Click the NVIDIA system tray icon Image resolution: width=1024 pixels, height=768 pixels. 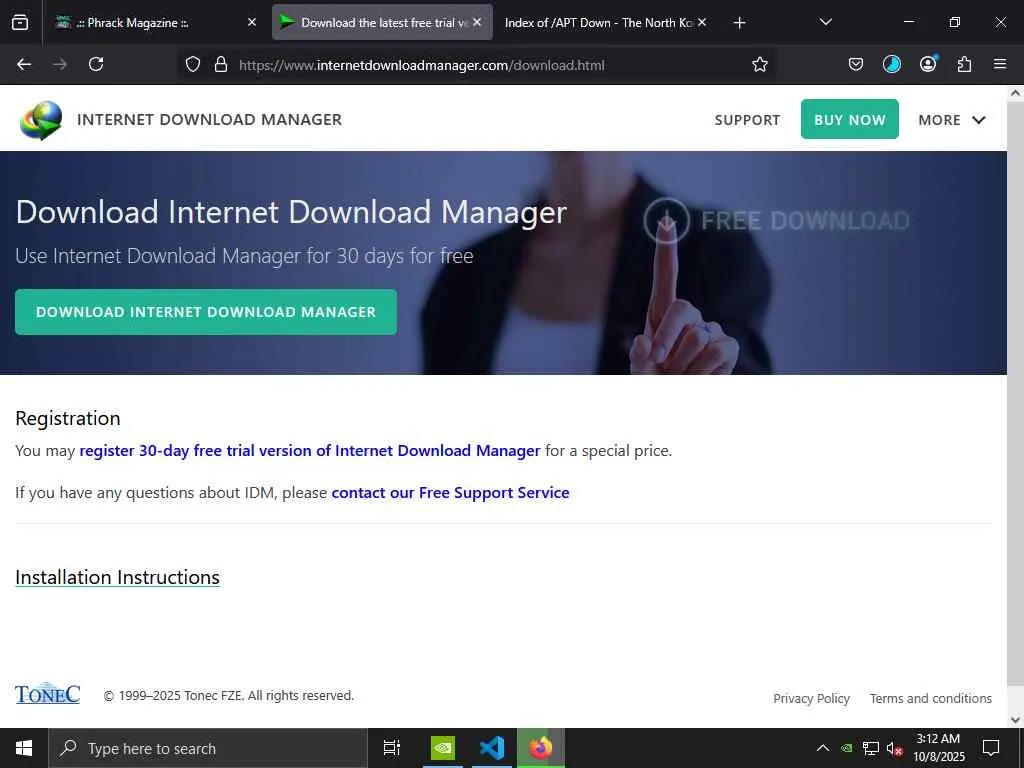coord(847,748)
